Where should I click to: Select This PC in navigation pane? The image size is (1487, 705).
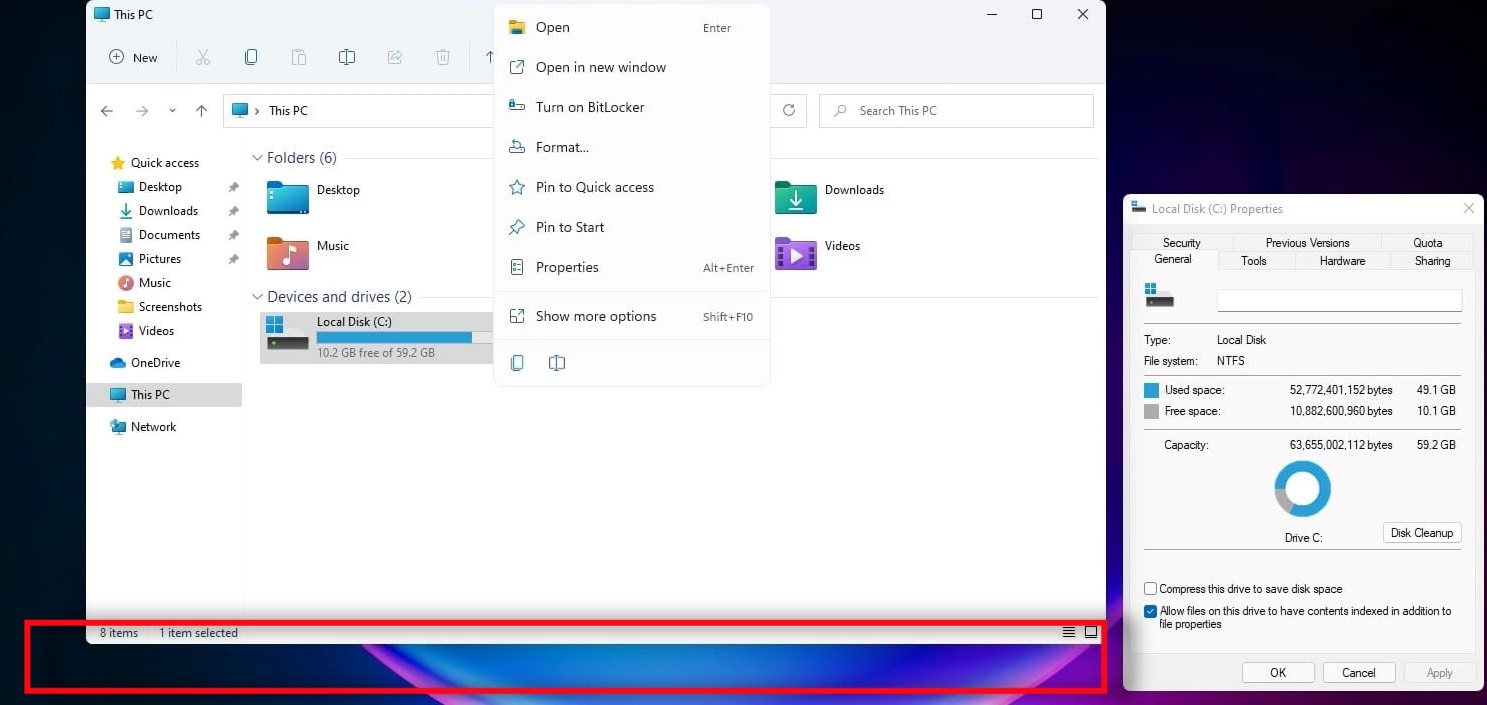click(165, 395)
